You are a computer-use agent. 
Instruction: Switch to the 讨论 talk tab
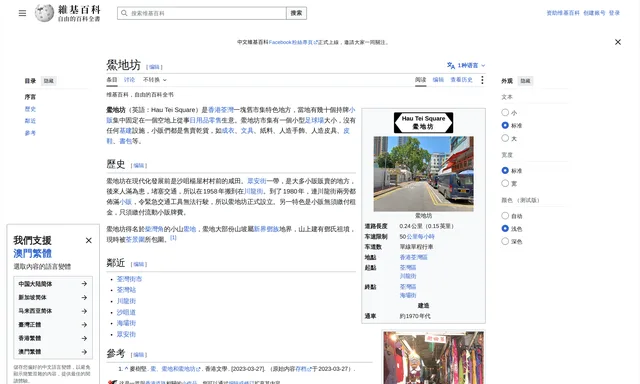129,80
